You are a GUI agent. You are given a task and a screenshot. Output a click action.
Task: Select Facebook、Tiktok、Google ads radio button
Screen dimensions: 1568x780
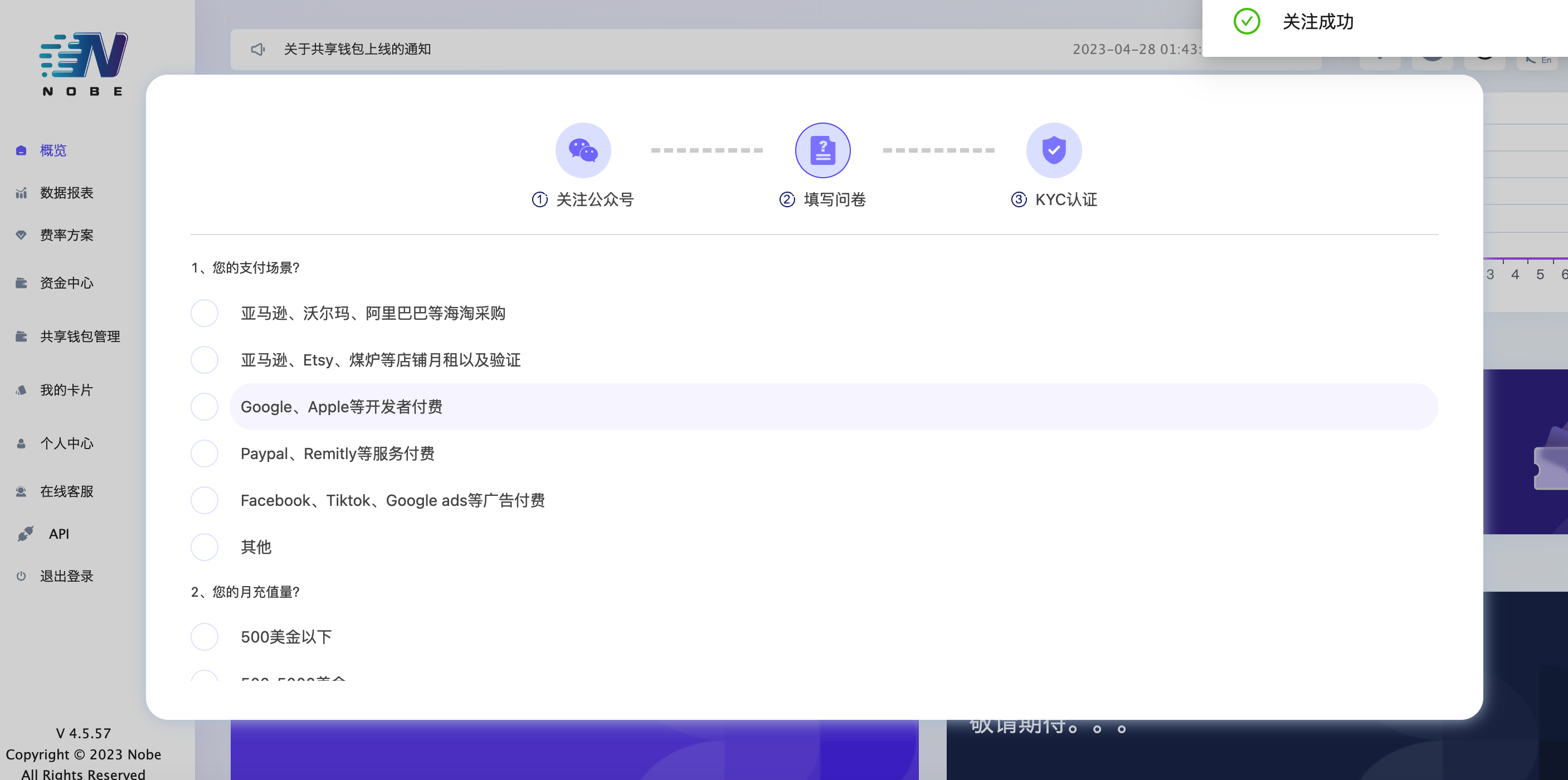204,501
